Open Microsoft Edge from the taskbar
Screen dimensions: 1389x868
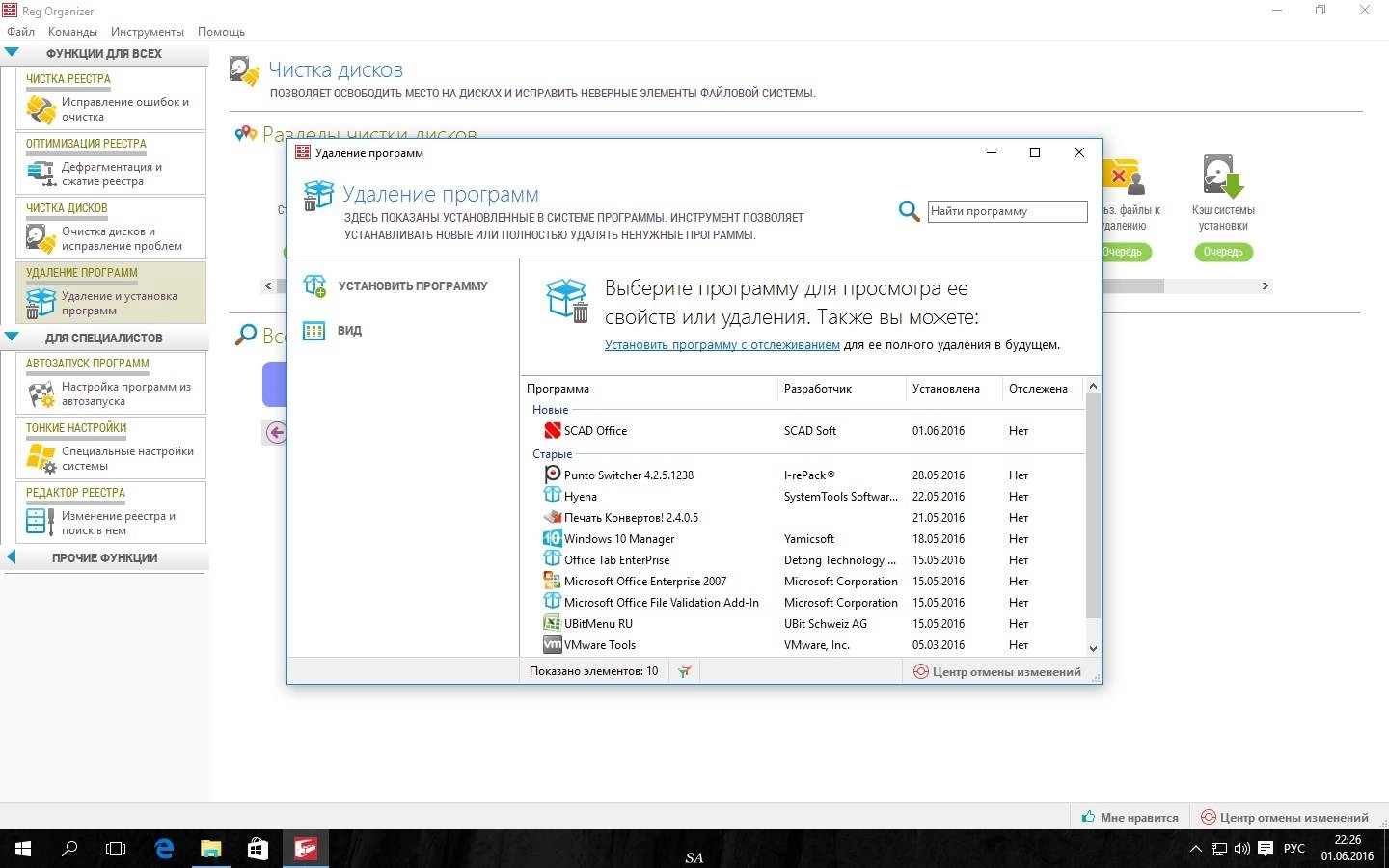click(164, 849)
